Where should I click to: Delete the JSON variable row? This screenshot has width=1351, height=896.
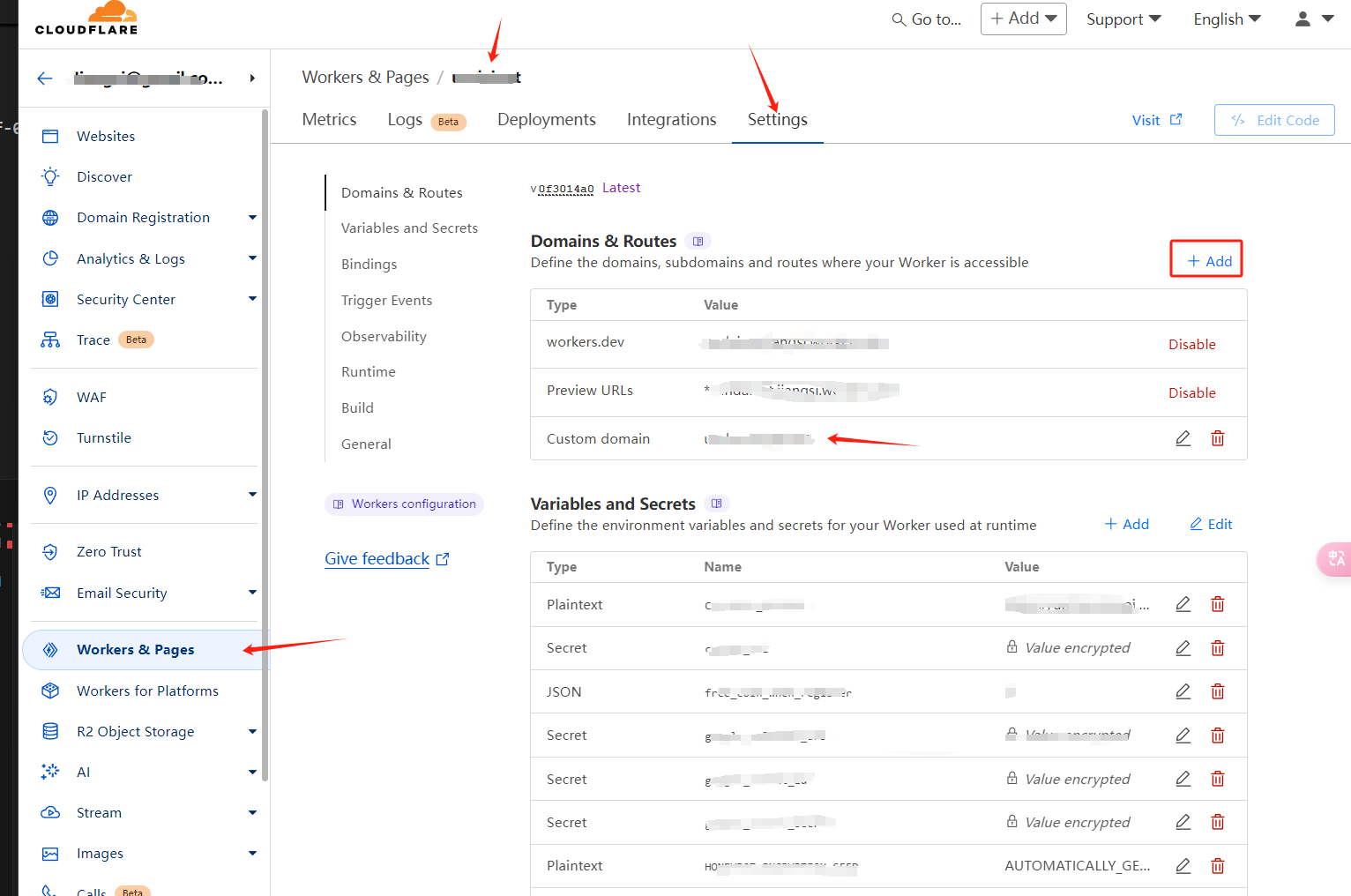pyautogui.click(x=1218, y=691)
